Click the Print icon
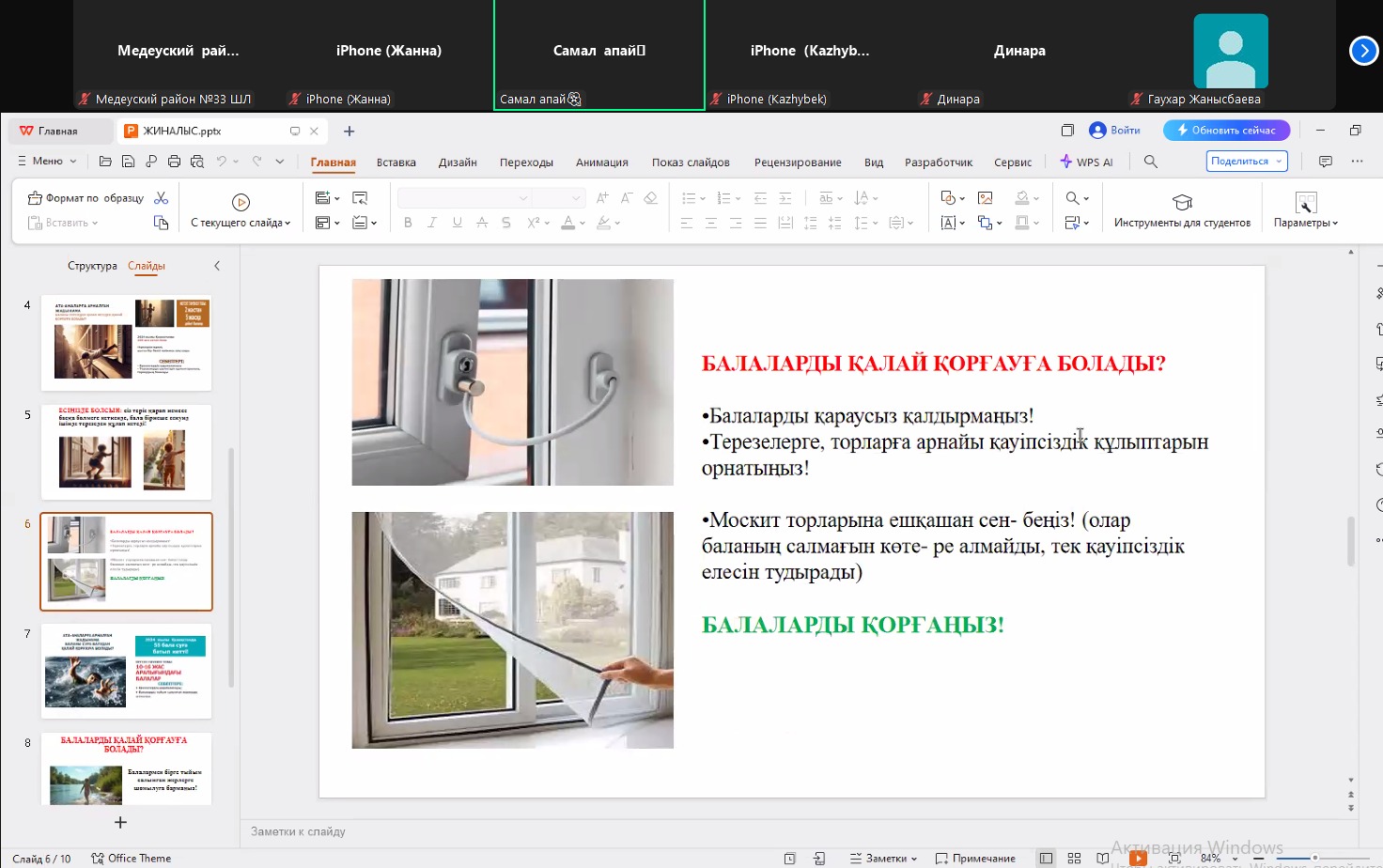This screenshot has height=868, width=1383. [174, 162]
